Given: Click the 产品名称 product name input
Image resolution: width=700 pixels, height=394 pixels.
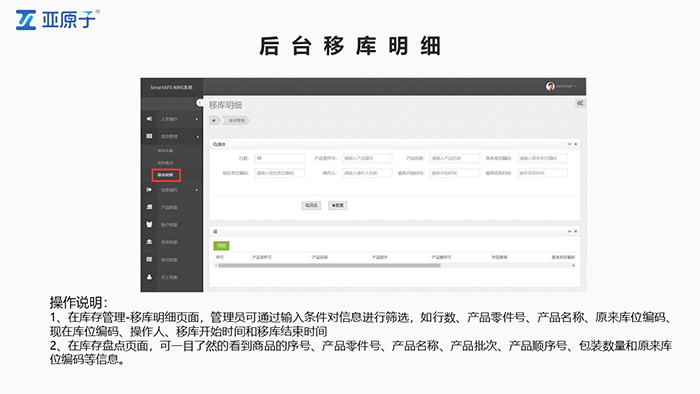Looking at the screenshot, I should (455, 158).
